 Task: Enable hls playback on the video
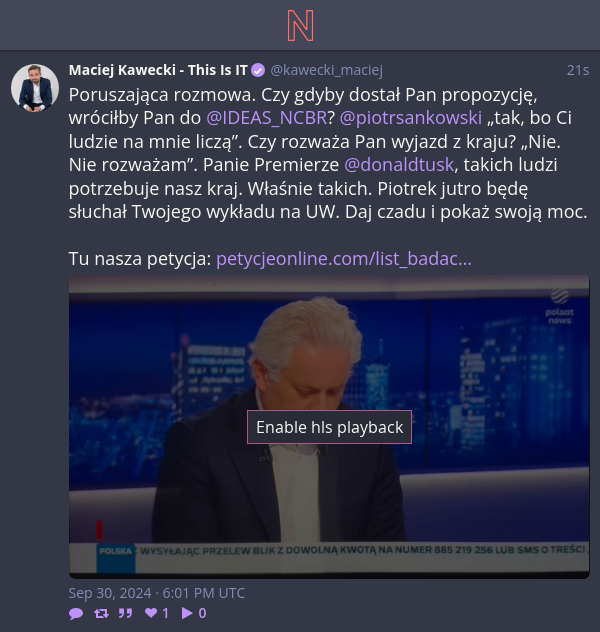(x=329, y=427)
